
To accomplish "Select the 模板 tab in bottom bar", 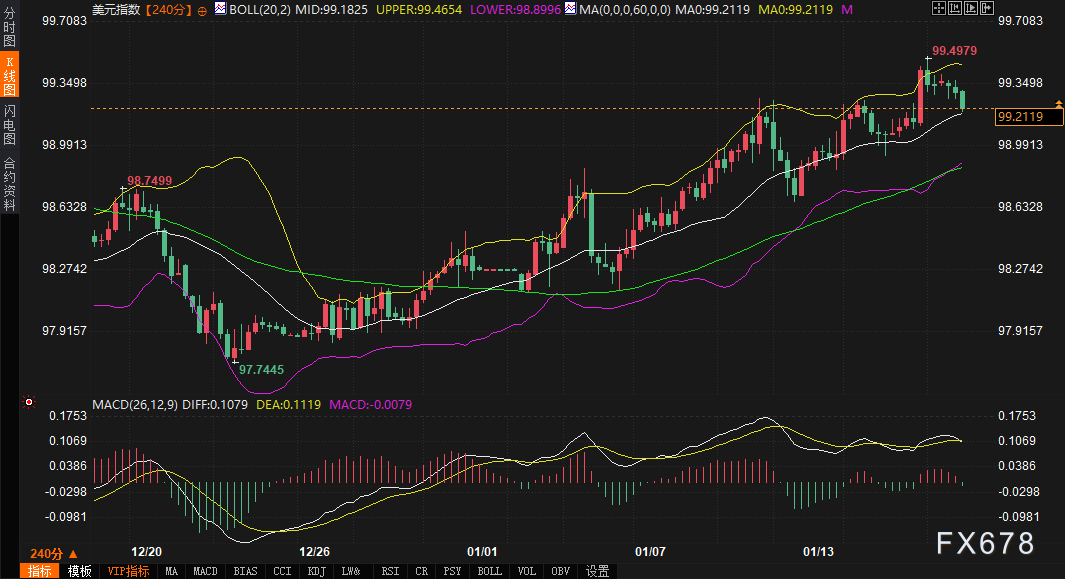I will click(x=80, y=571).
